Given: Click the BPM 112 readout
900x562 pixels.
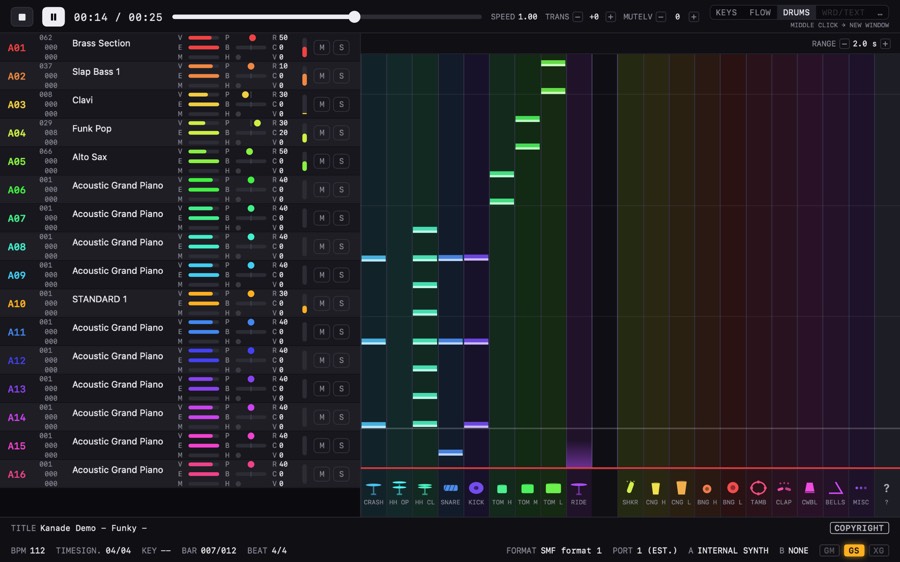Looking at the screenshot, I should click(28, 551).
